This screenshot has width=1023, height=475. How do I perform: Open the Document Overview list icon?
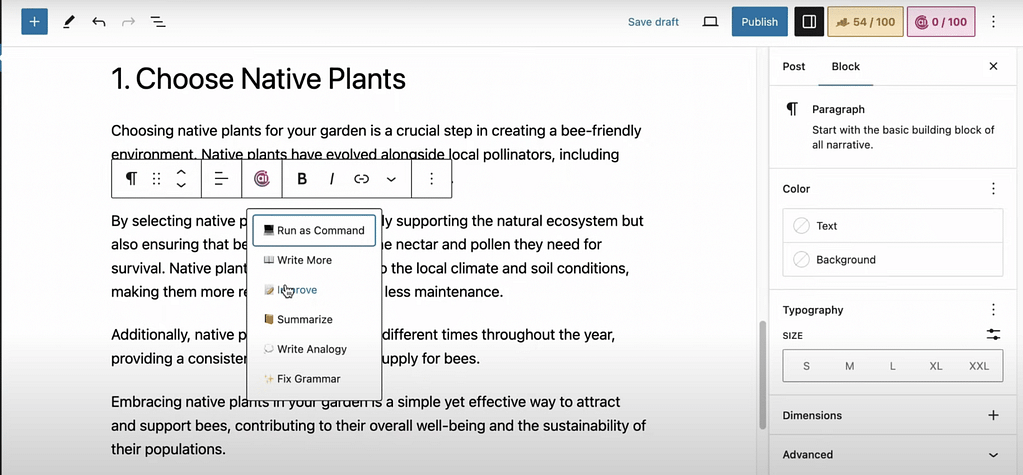[x=158, y=21]
